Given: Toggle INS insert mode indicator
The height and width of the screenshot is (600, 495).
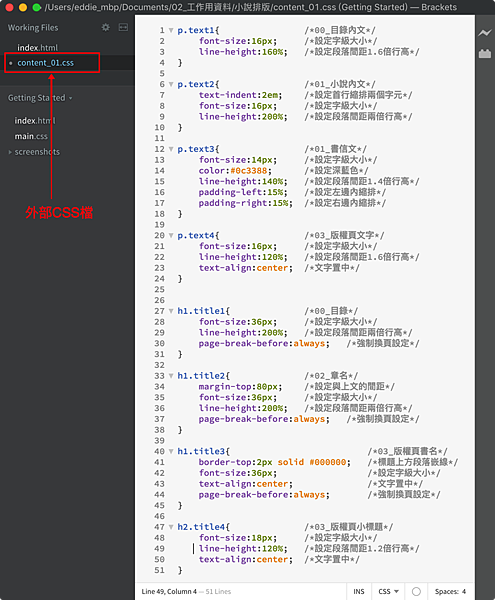Looking at the screenshot, I should 359,591.
